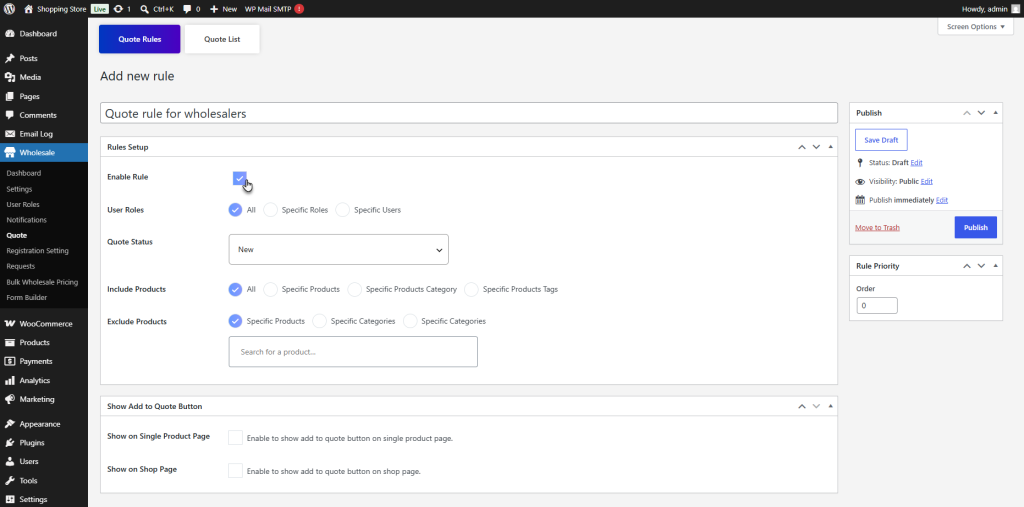Collapse Show Add to Quote Button panel
The image size is (1024, 507).
[x=831, y=406]
